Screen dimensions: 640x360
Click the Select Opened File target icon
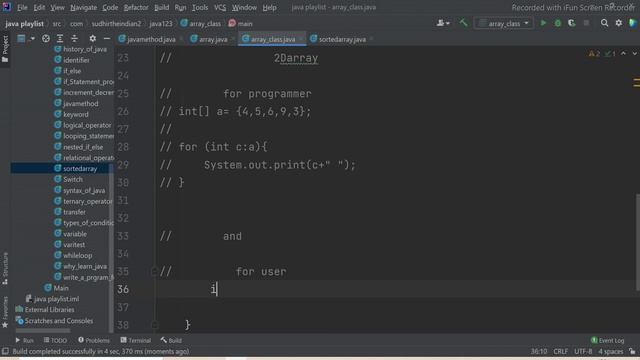(x=46, y=38)
